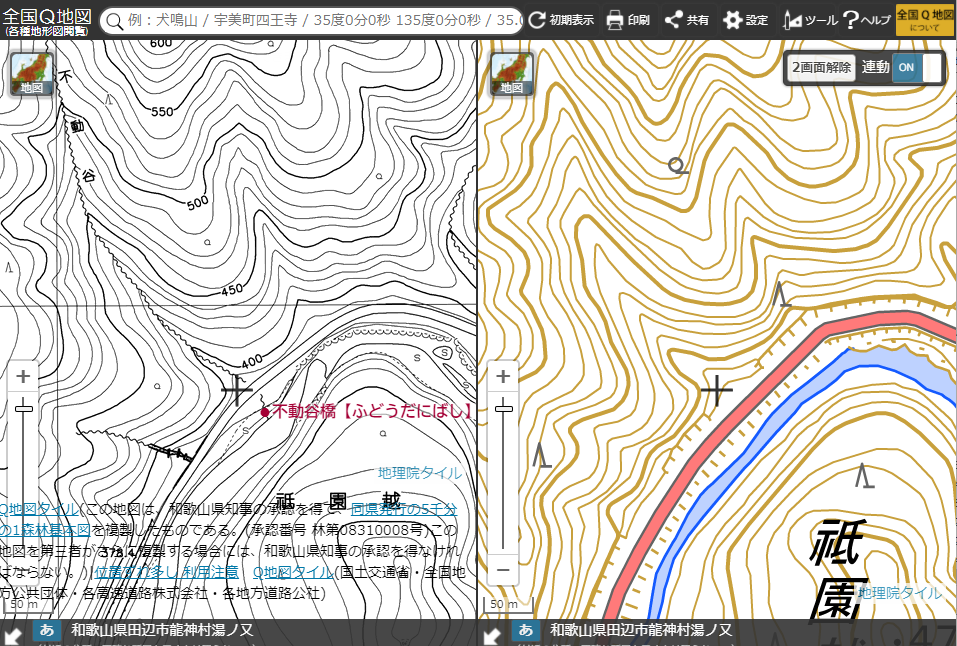Open left map's 地図 layer selector
The height and width of the screenshot is (646, 957).
(33, 75)
